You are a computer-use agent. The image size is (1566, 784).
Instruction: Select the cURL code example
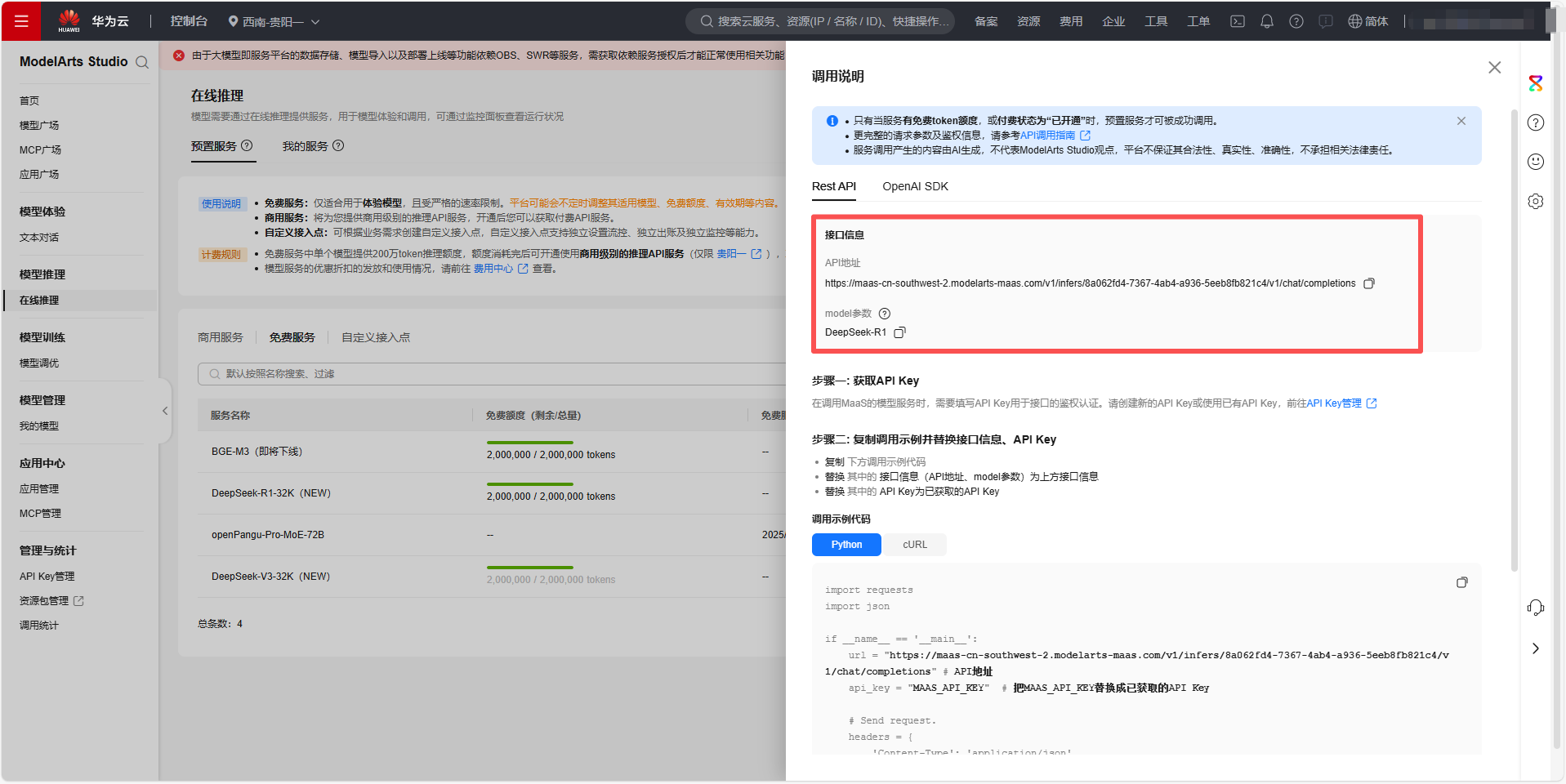pos(915,545)
